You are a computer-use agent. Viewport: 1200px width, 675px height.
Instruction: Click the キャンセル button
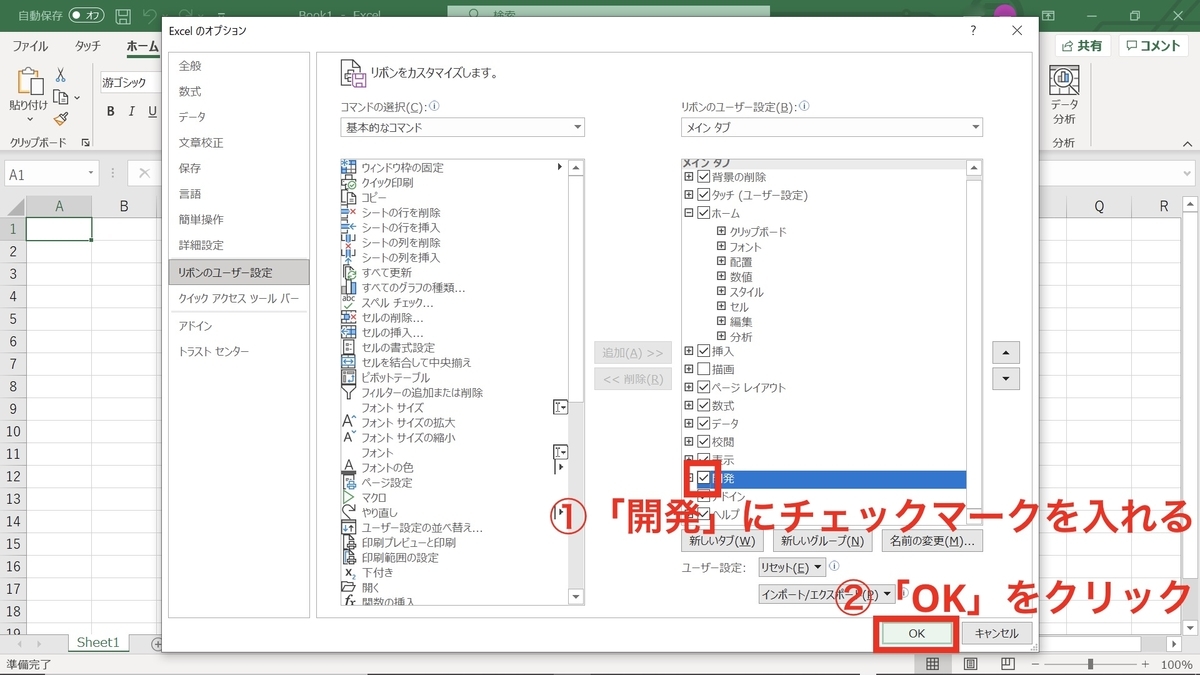click(x=996, y=633)
